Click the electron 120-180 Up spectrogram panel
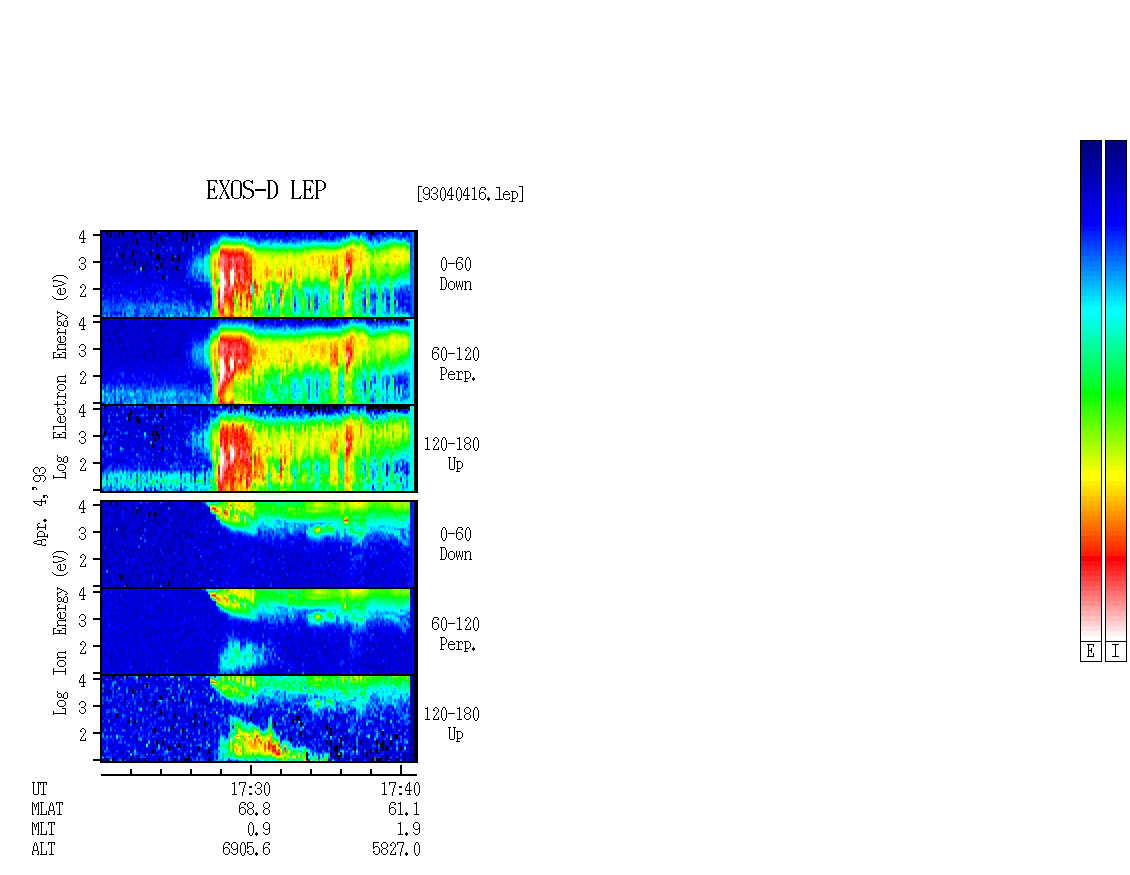This screenshot has width=1130, height=875. [259, 448]
